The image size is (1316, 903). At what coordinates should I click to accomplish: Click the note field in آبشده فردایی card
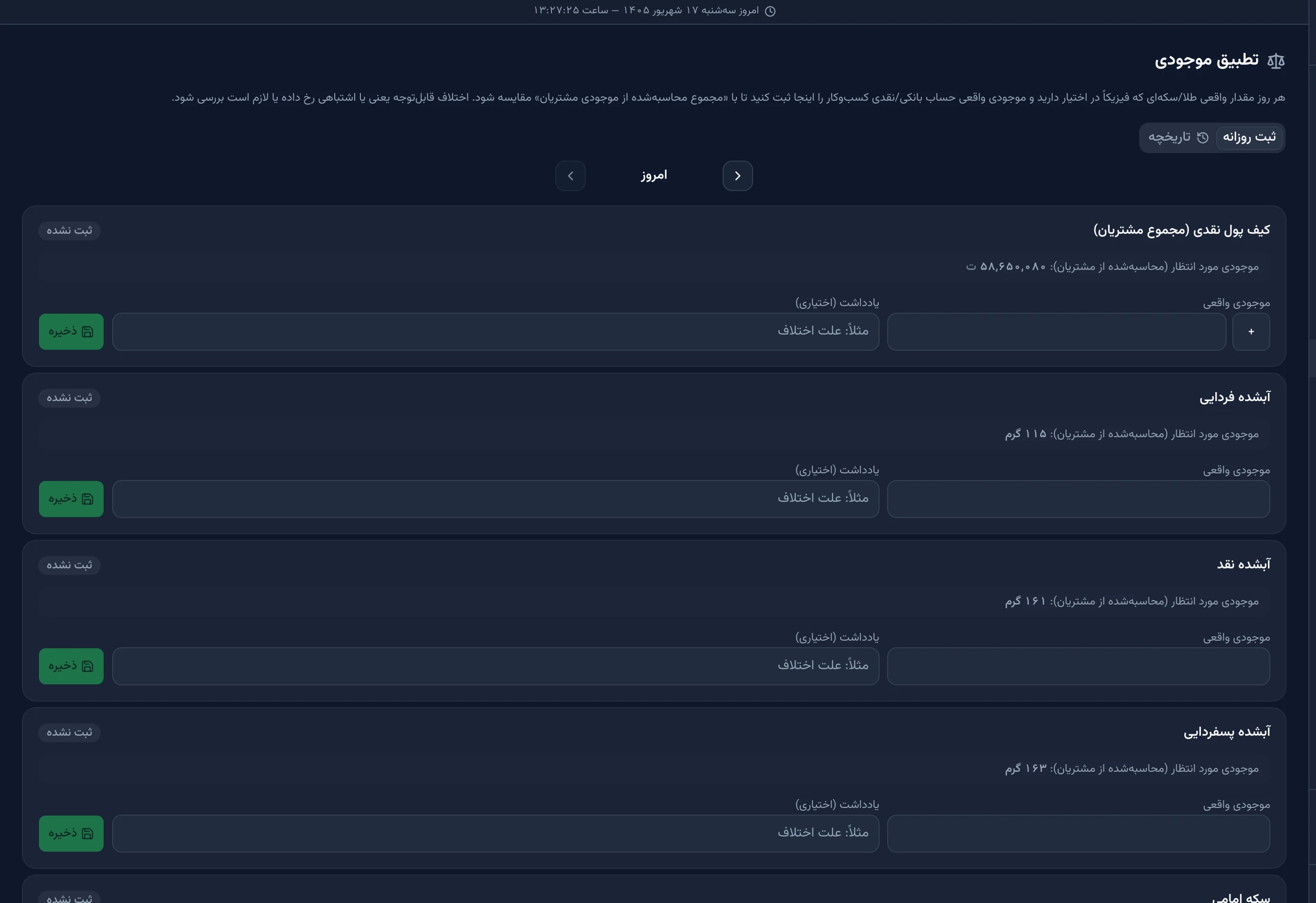[495, 499]
